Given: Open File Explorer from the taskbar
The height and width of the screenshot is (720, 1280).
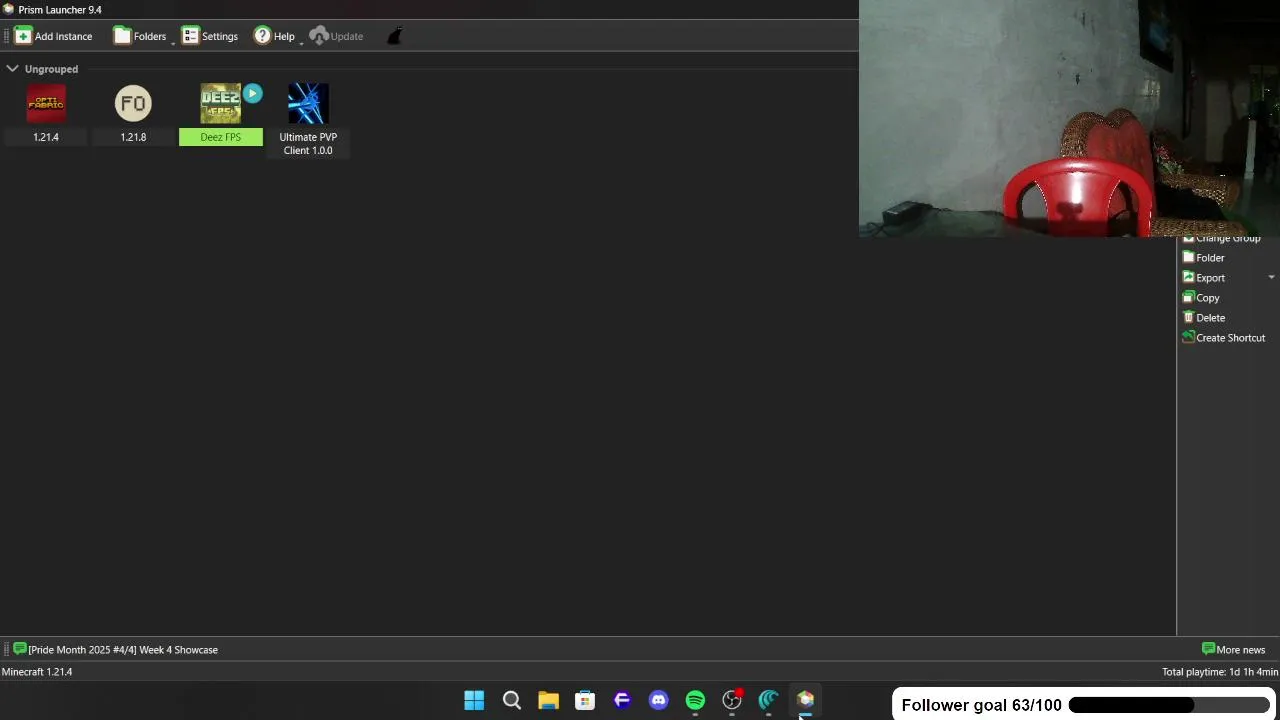Looking at the screenshot, I should [x=548, y=700].
